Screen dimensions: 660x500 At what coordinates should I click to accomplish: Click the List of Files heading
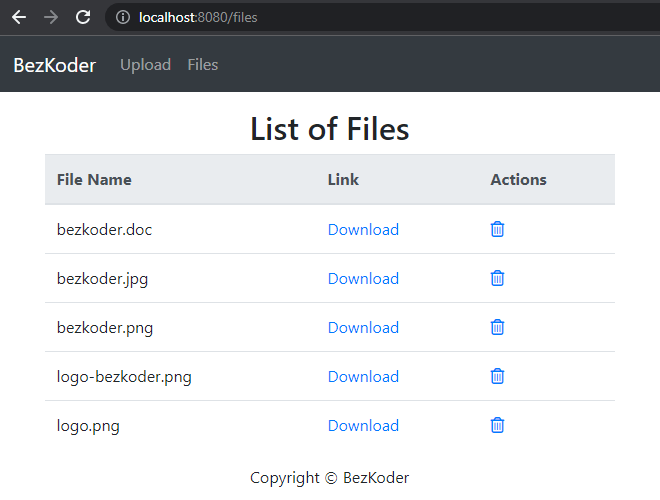tap(330, 129)
